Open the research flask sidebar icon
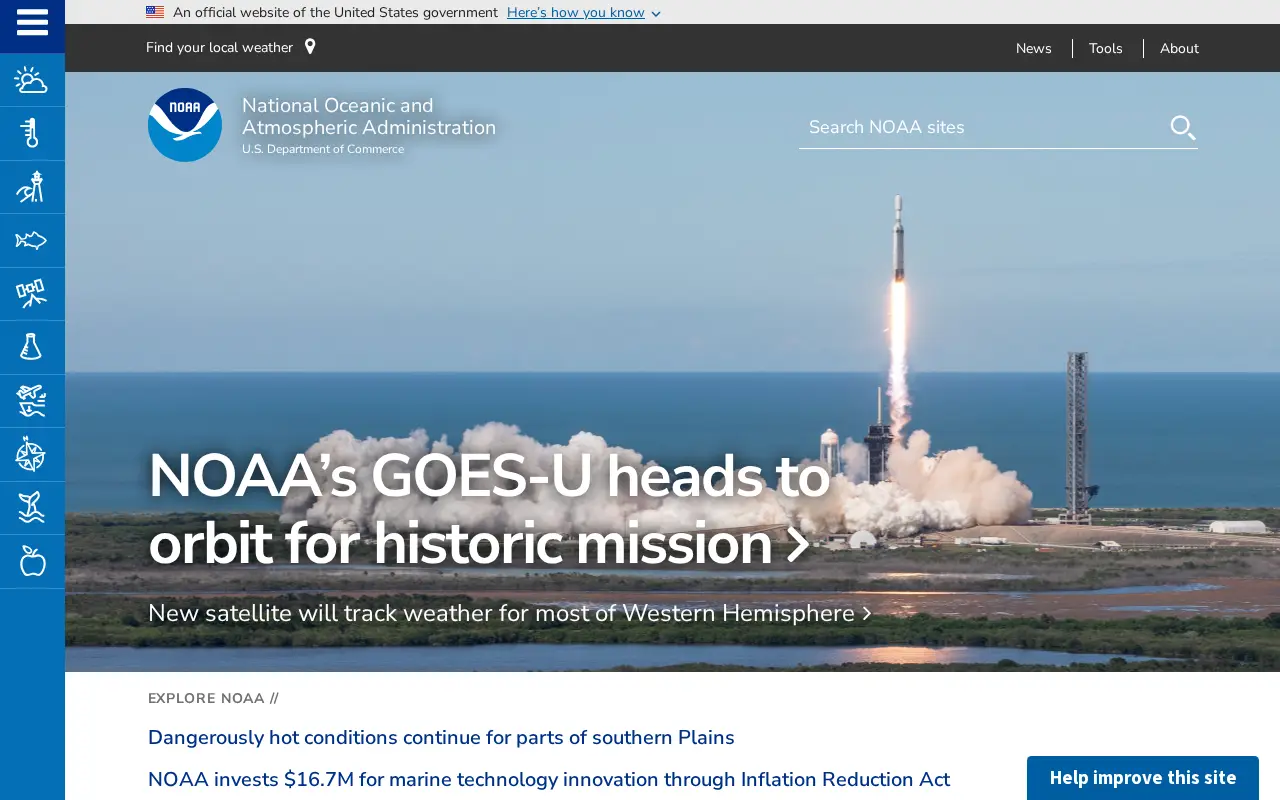This screenshot has width=1280, height=800. point(32,347)
